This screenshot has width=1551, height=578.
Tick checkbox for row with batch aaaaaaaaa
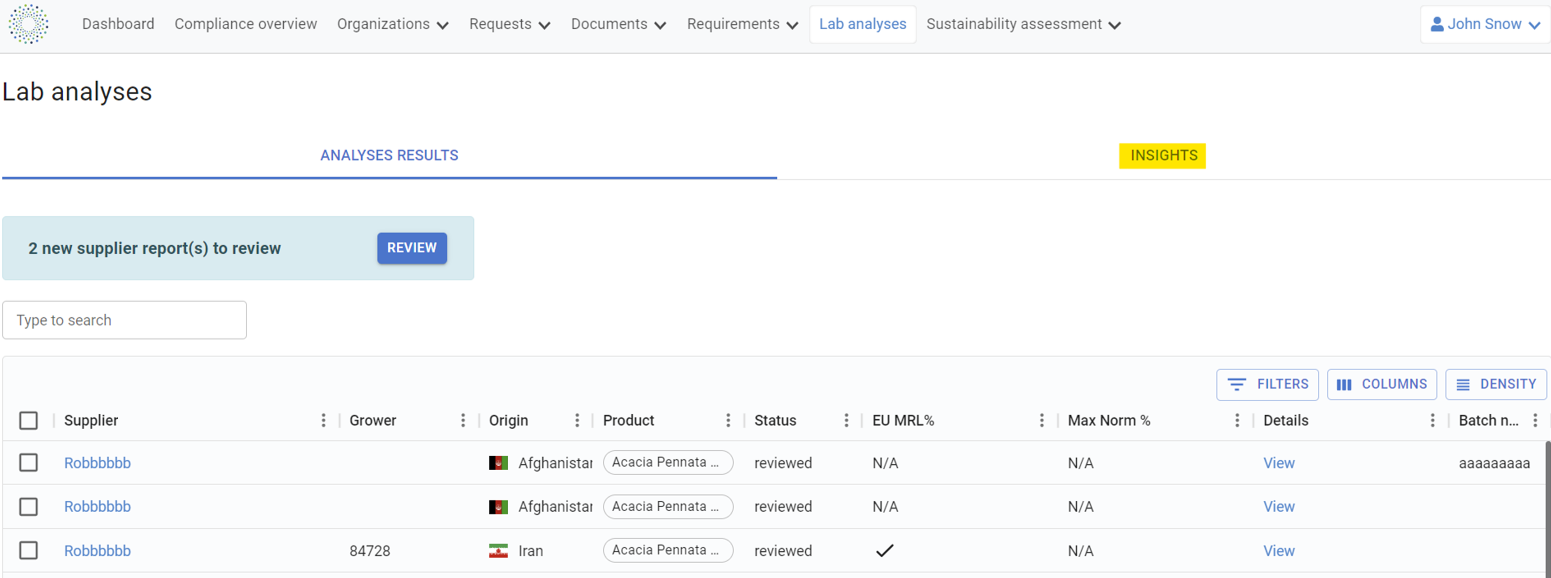pos(29,463)
